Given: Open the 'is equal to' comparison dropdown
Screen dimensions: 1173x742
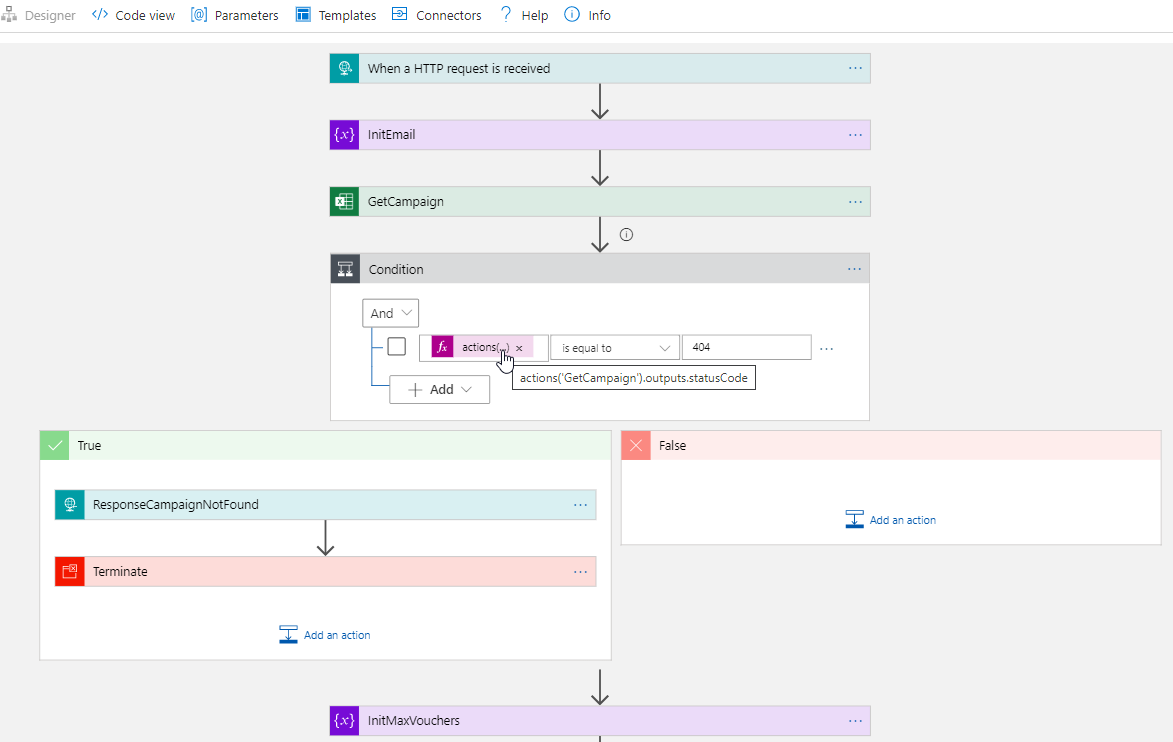Looking at the screenshot, I should point(614,347).
